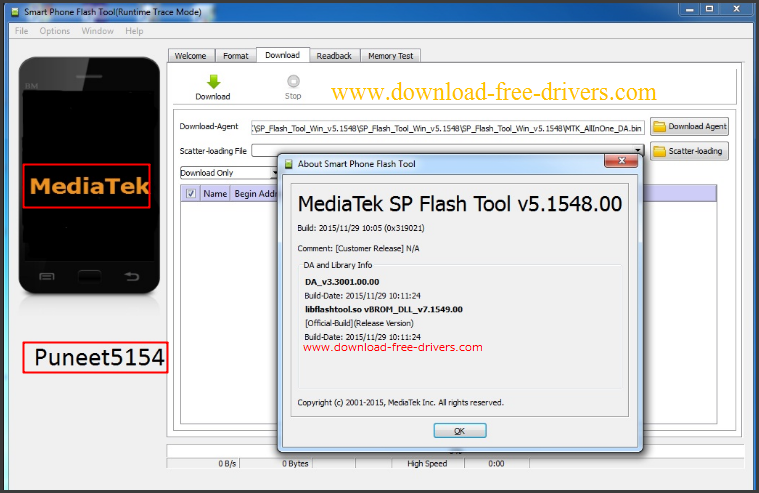The width and height of the screenshot is (759, 493).
Task: Click the MediaTek phone image
Action: pyautogui.click(x=89, y=175)
